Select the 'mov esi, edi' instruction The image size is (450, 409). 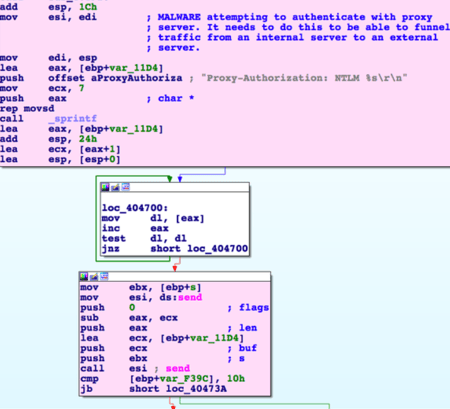click(49, 17)
